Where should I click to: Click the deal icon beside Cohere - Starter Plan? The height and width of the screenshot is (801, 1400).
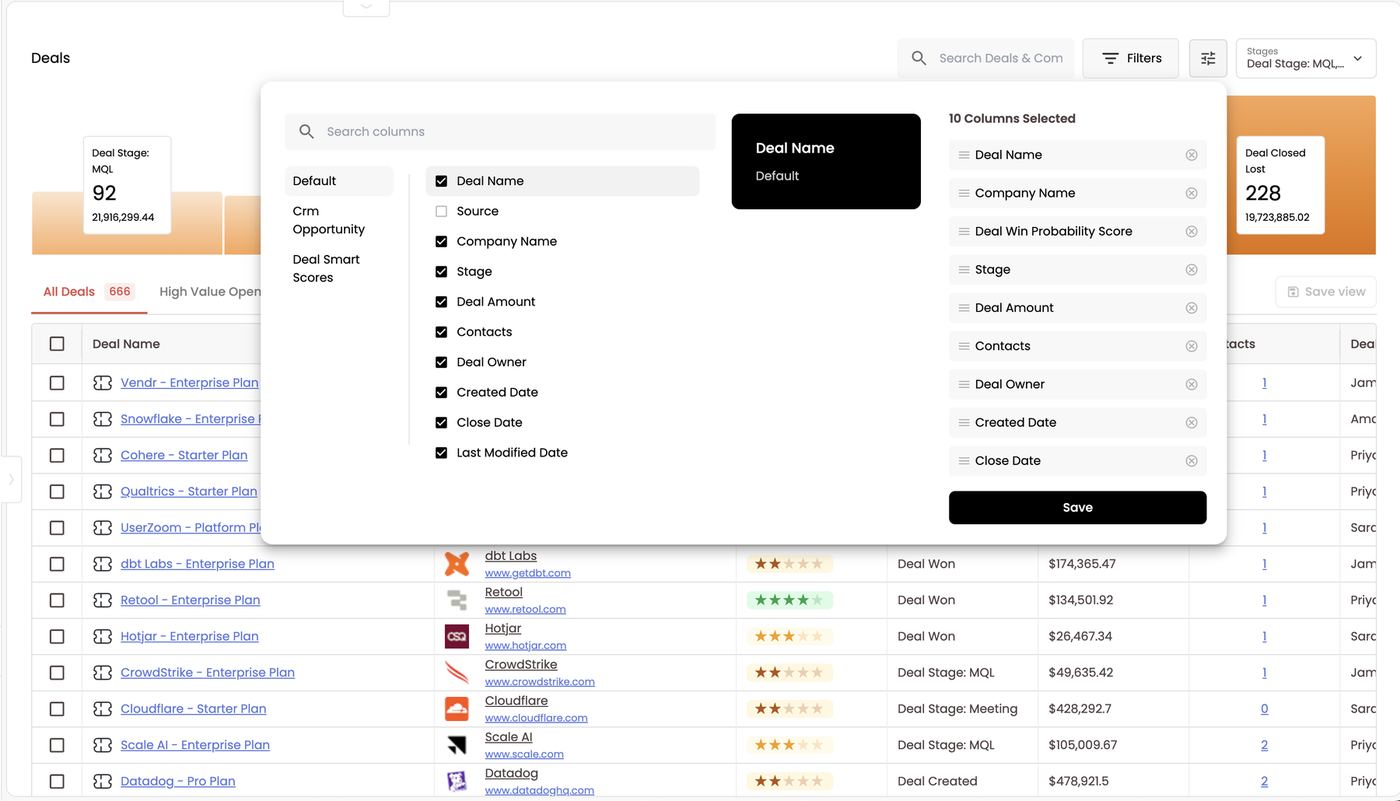point(102,455)
